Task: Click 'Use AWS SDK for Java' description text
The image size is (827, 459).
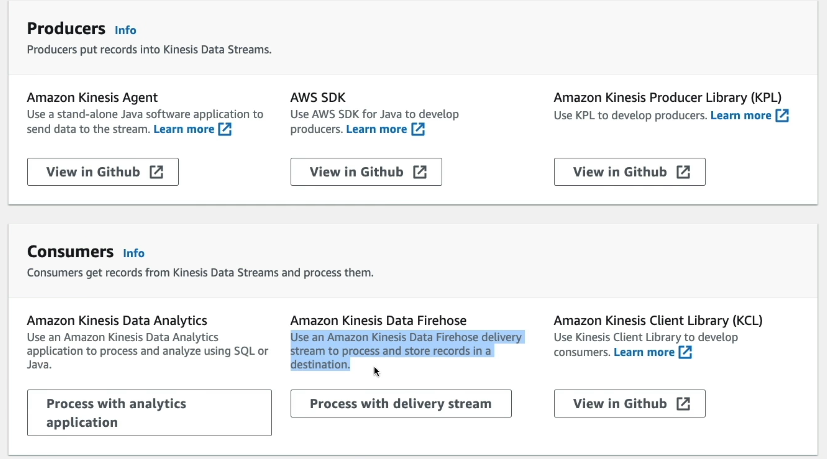Action: pyautogui.click(x=374, y=121)
